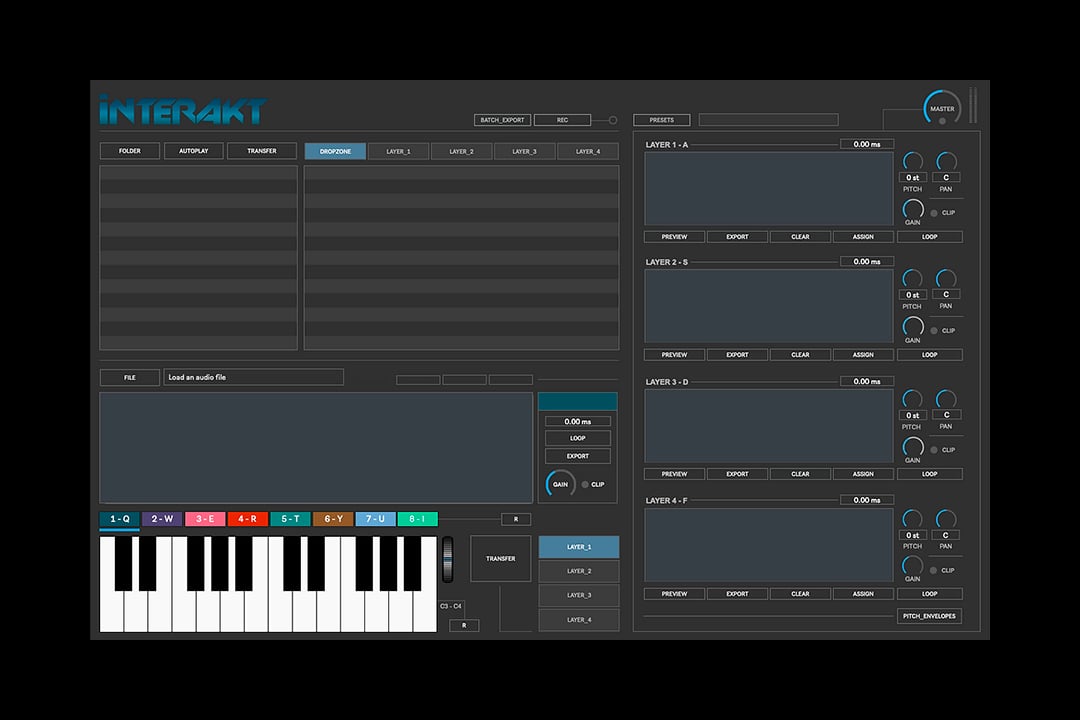The height and width of the screenshot is (720, 1080).
Task: Click the FILE button
Action: tap(129, 378)
